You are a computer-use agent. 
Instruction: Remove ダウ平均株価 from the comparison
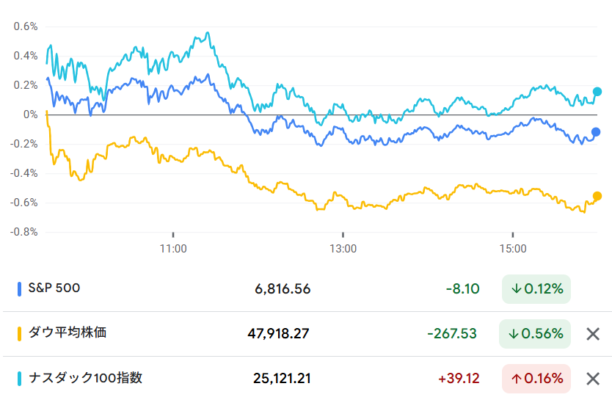click(x=592, y=334)
